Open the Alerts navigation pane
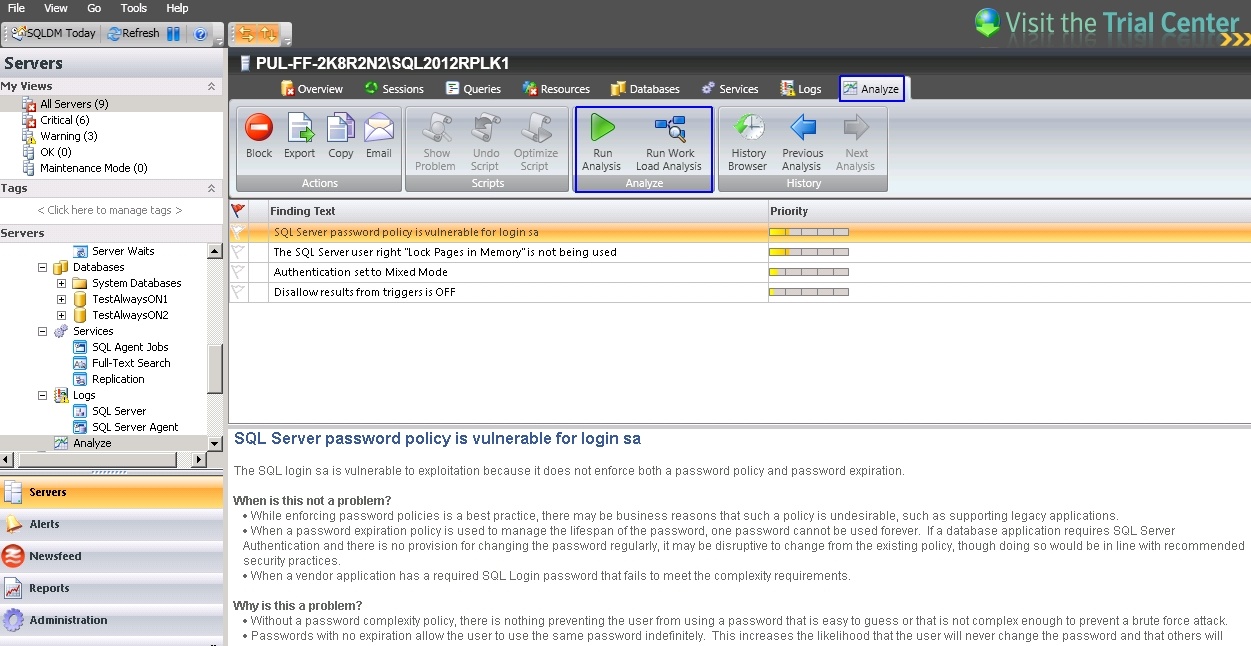Screen dimensions: 1251x646 click(112, 524)
